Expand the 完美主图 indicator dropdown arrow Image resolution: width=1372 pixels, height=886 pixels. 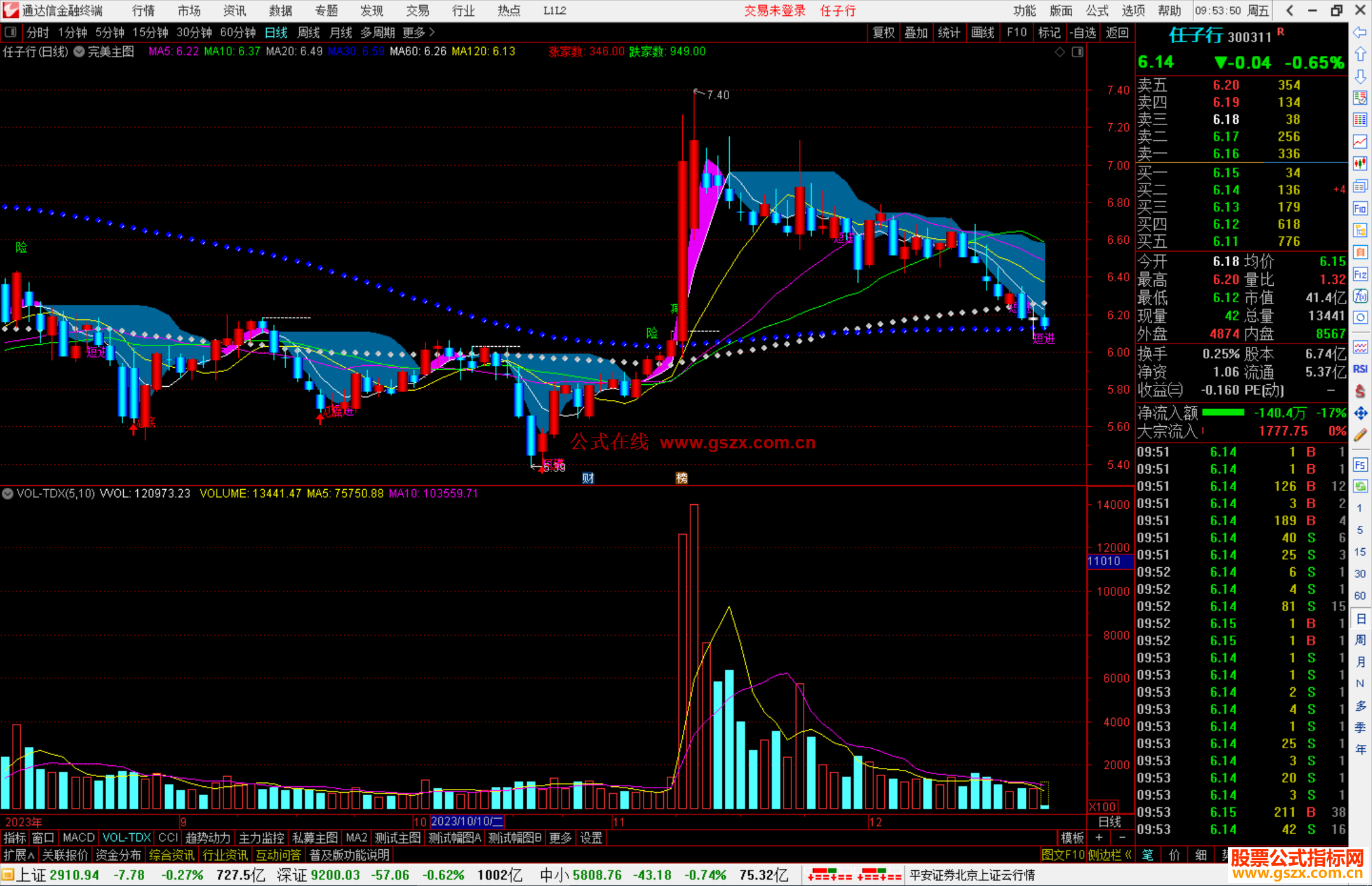point(79,52)
